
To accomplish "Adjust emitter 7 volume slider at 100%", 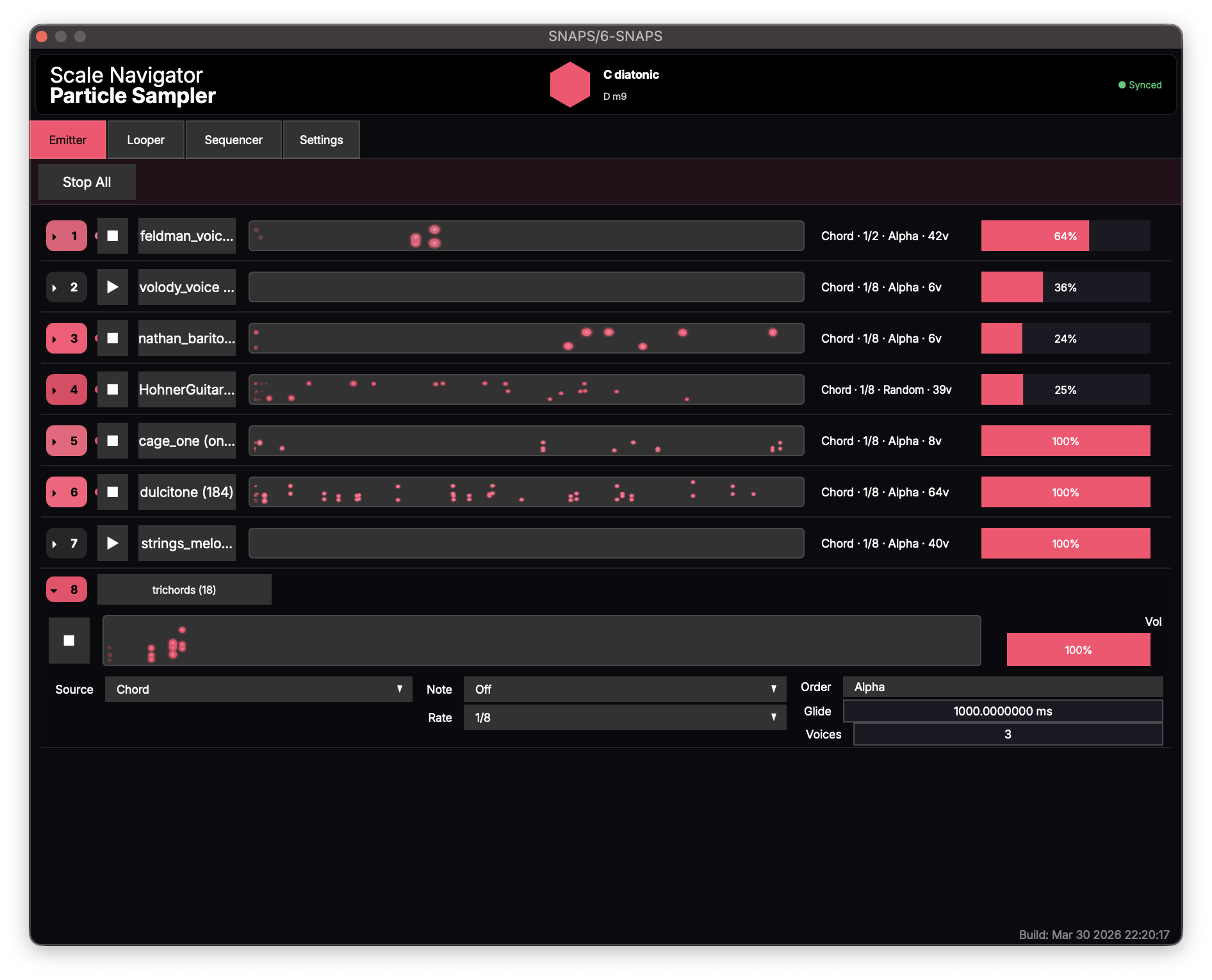I will (x=1066, y=543).
